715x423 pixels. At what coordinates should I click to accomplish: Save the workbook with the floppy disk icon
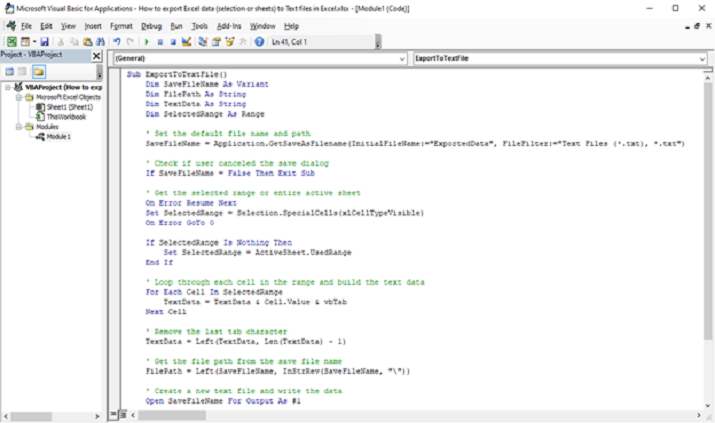pos(44,42)
